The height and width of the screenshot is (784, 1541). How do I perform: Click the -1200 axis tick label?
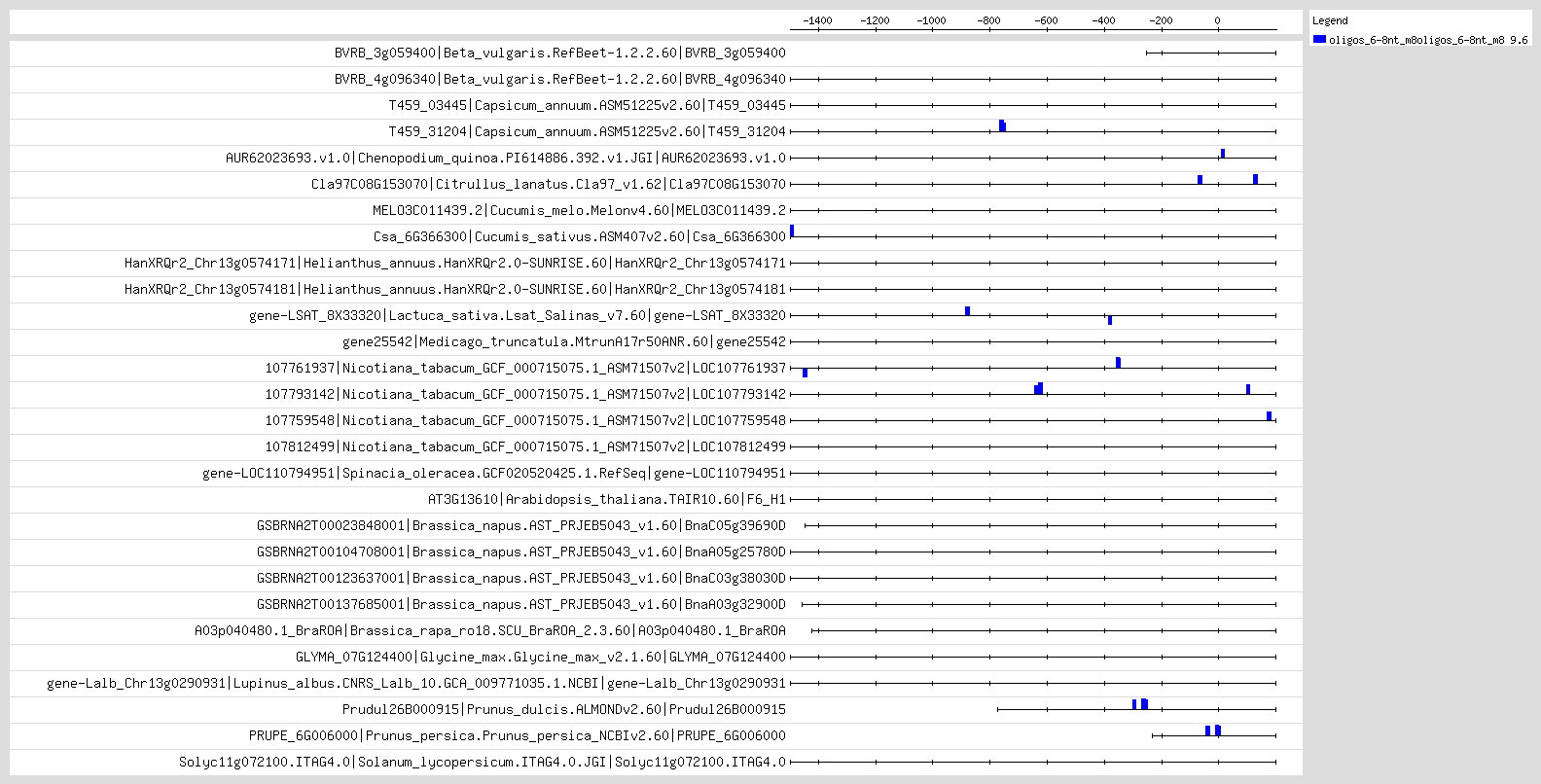tap(875, 20)
